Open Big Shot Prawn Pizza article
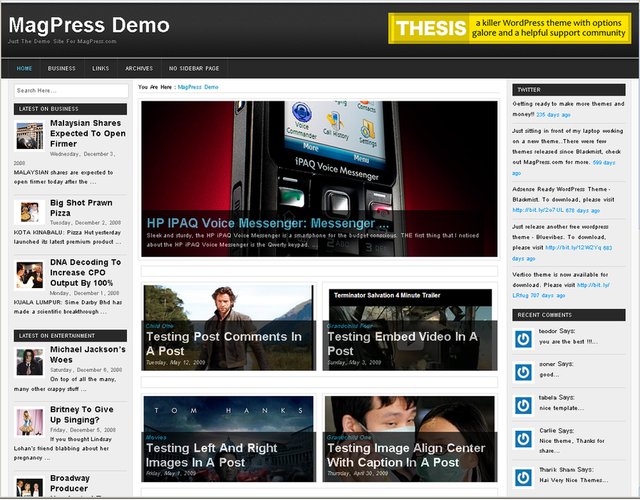This screenshot has width=640, height=500. pos(81,208)
